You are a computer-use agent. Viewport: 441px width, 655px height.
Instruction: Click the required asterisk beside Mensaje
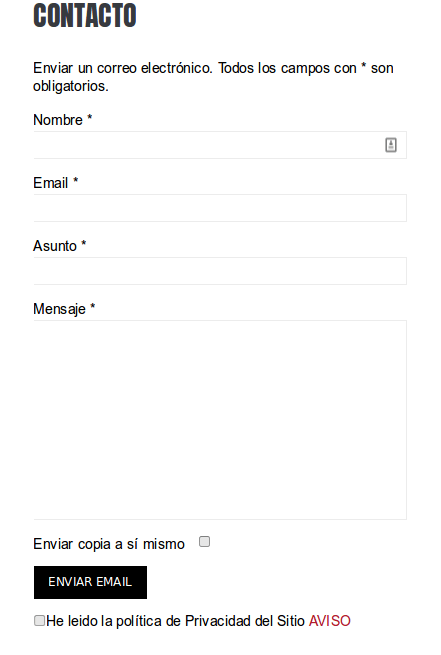[x=93, y=307]
